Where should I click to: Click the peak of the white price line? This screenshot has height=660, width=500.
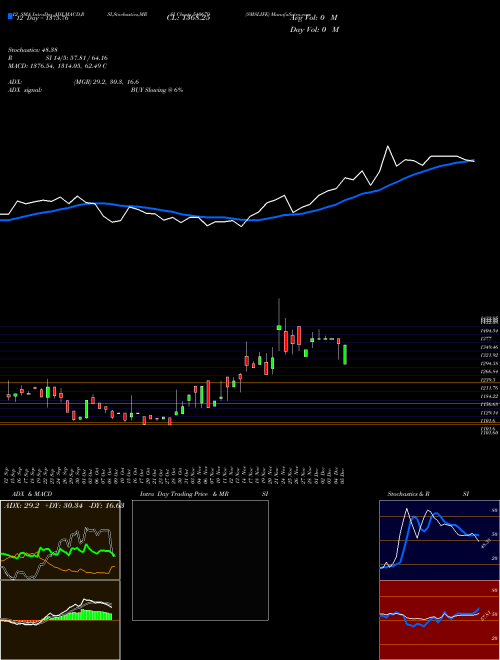pyautogui.click(x=388, y=146)
